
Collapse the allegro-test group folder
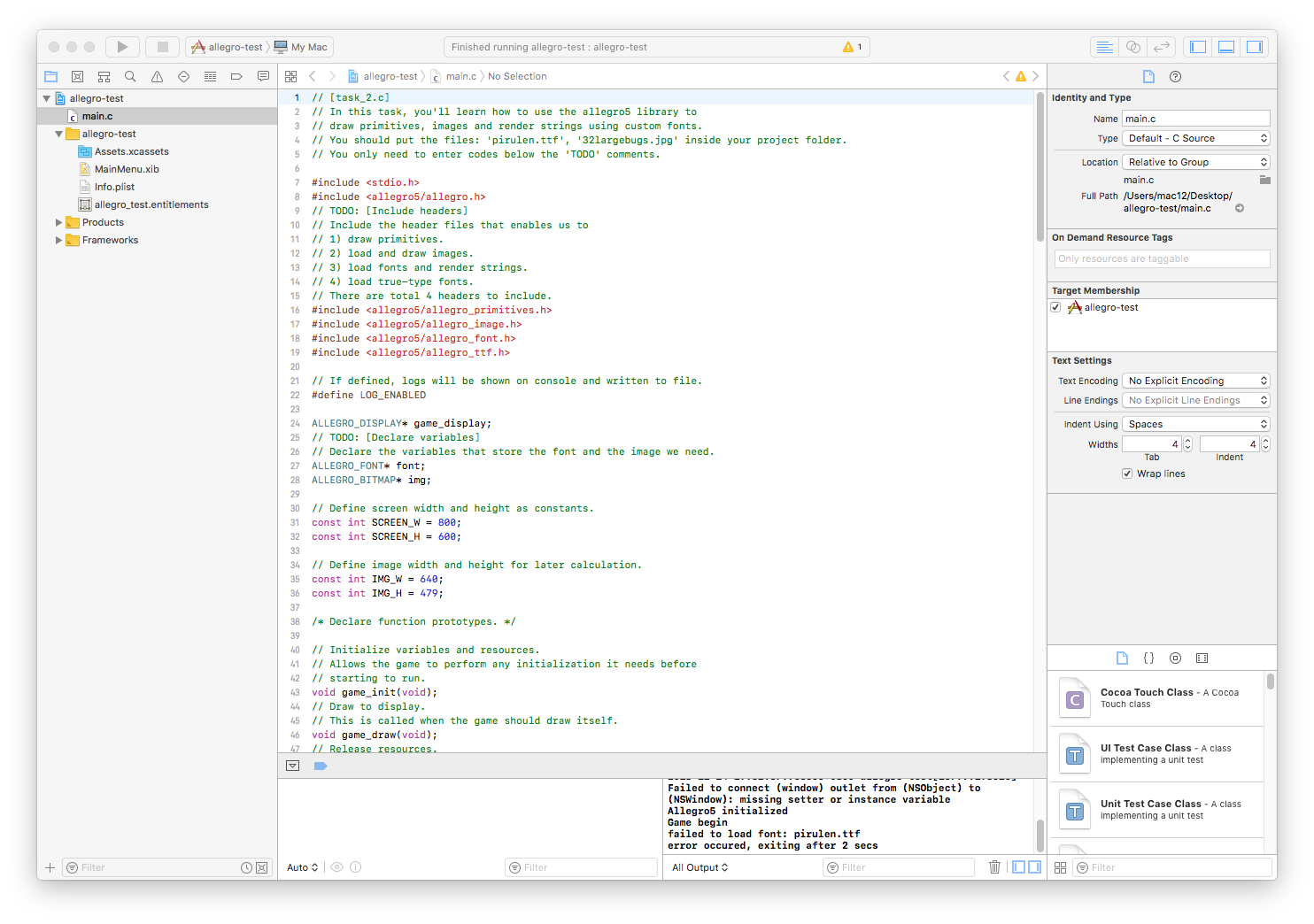(x=58, y=134)
